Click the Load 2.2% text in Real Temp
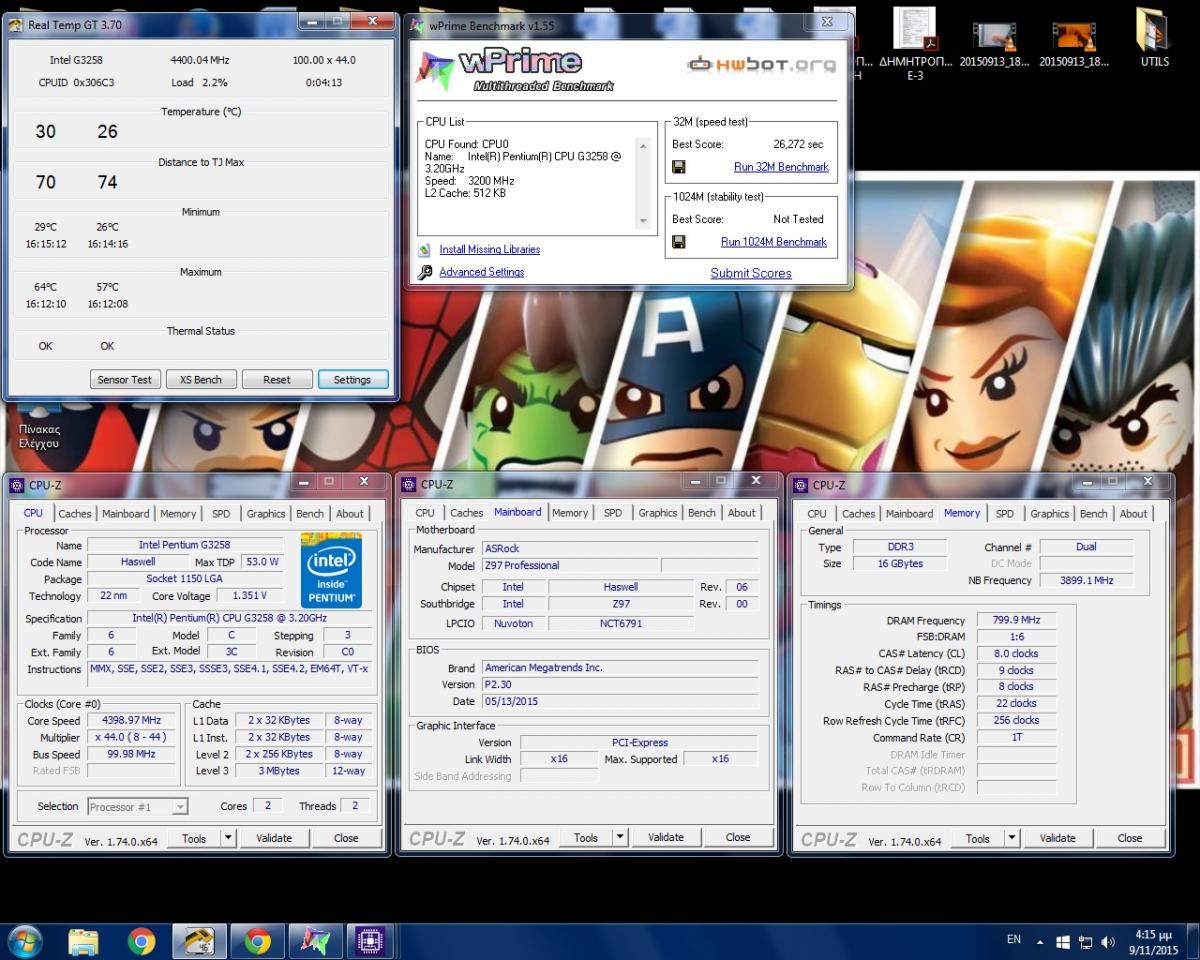This screenshot has height=960, width=1200. tap(199, 83)
